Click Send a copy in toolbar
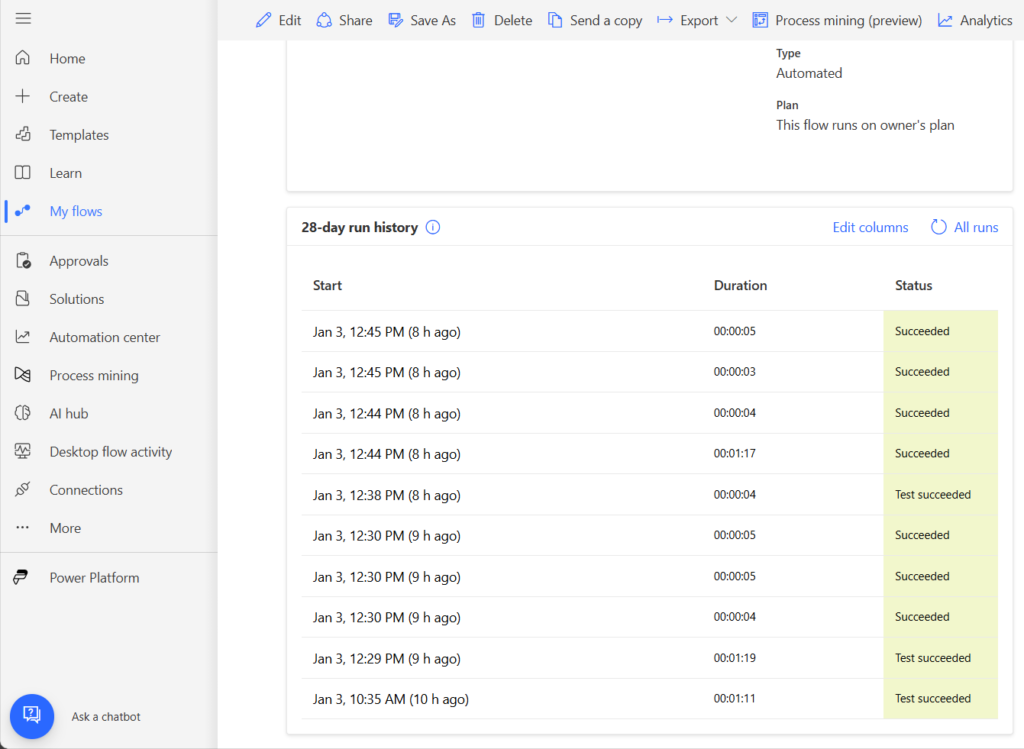1024x749 pixels. tap(595, 20)
